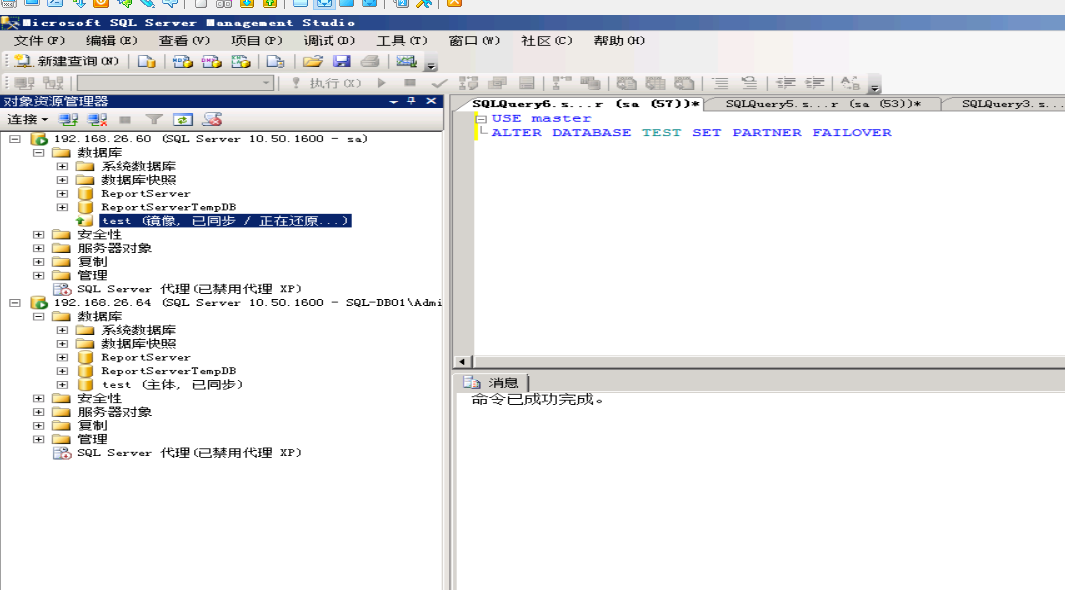
Task: Click the Parse checkmark icon
Action: click(439, 83)
